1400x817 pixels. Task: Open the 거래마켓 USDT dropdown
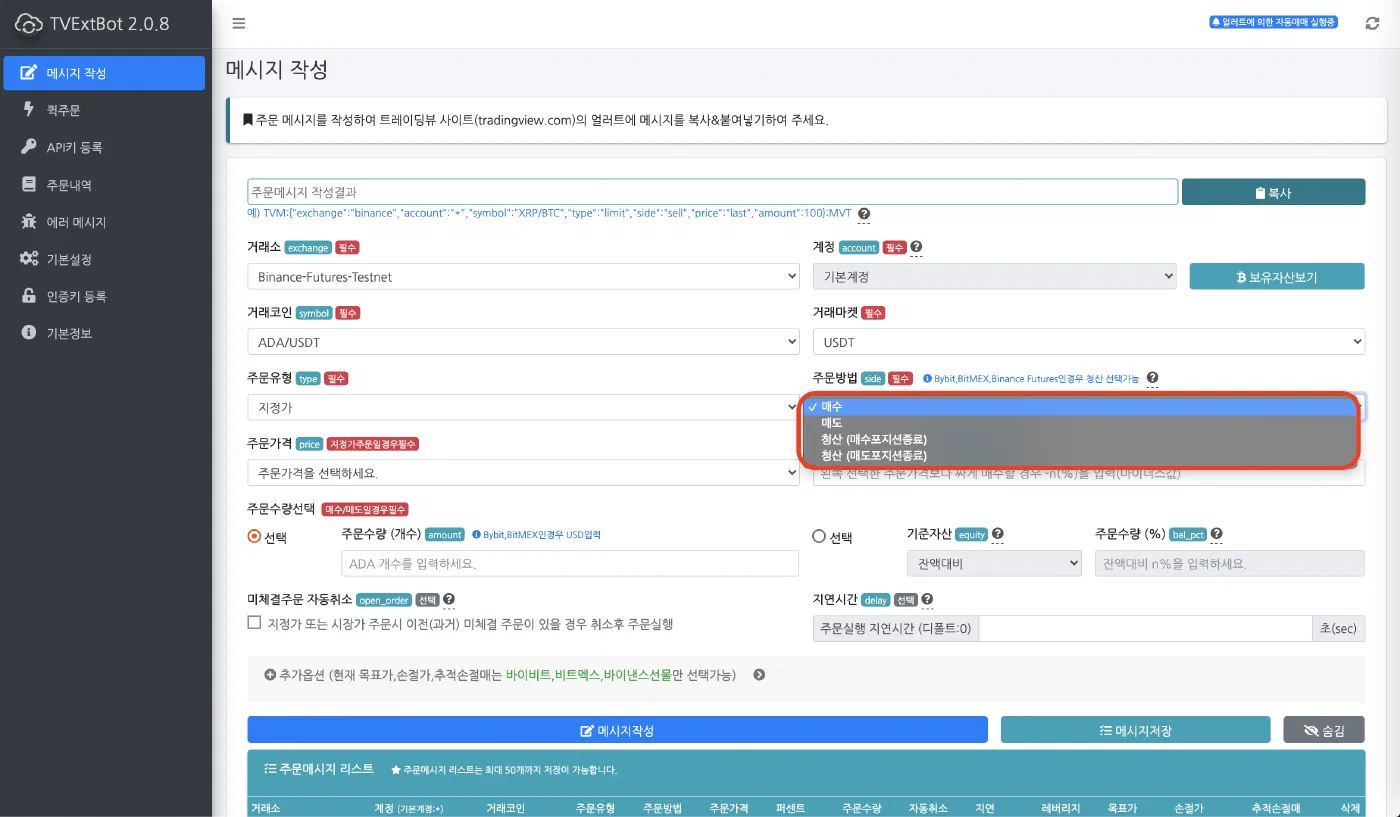click(1089, 342)
